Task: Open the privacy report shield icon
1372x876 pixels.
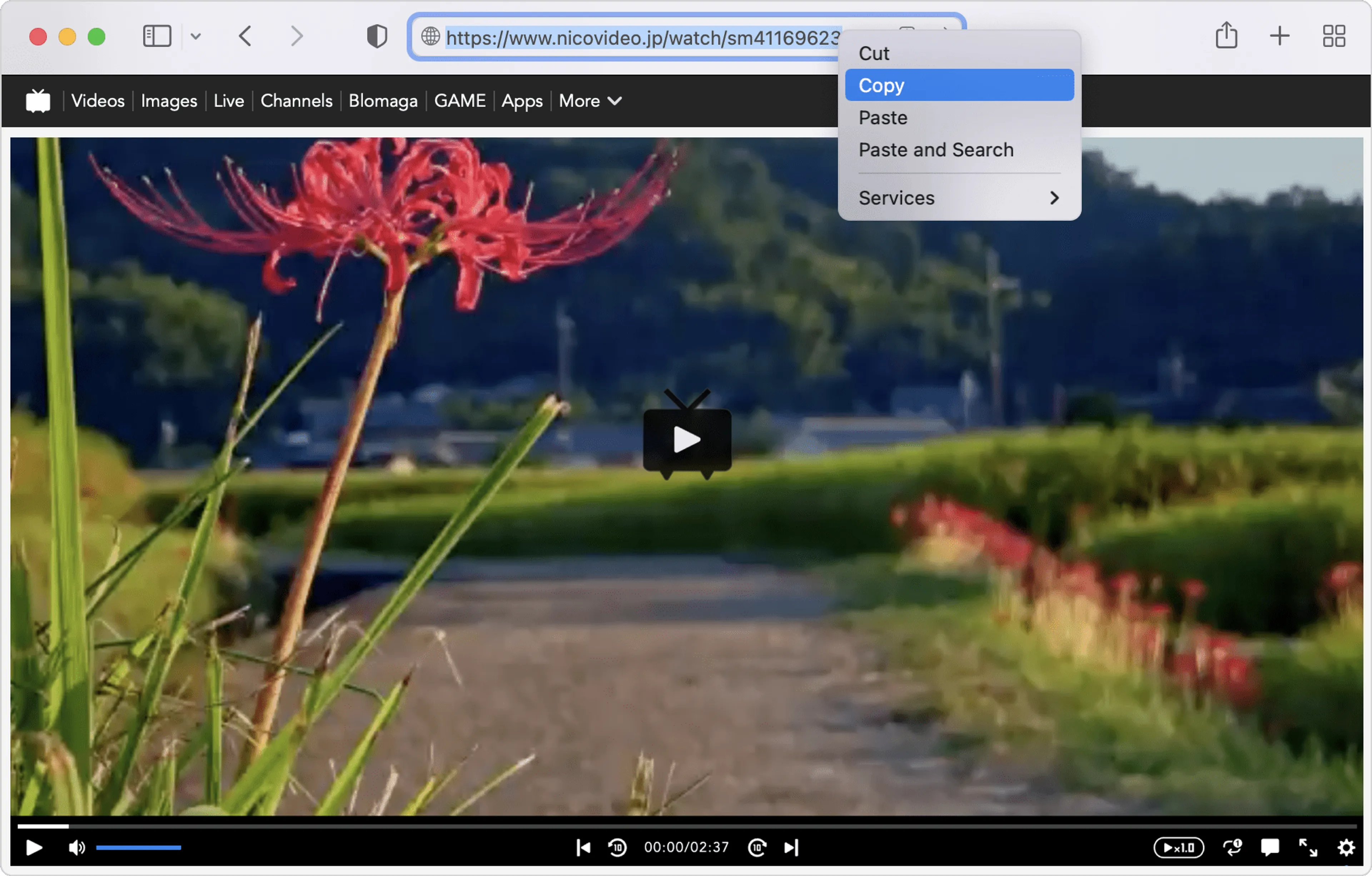Action: [x=377, y=36]
